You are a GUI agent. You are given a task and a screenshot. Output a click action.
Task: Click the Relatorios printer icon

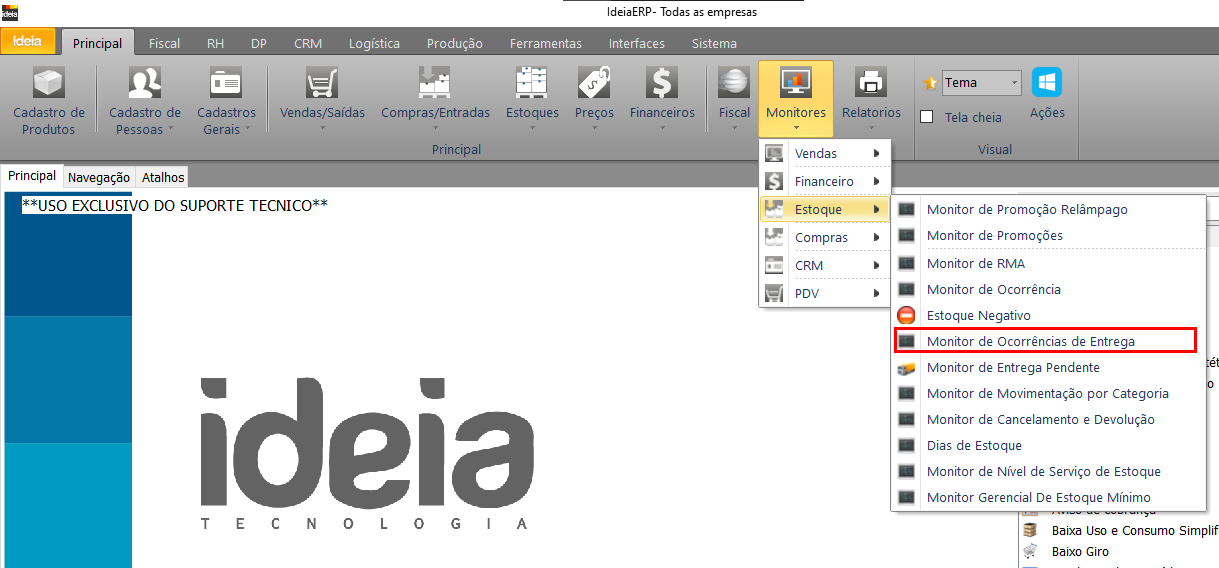pyautogui.click(x=871, y=83)
